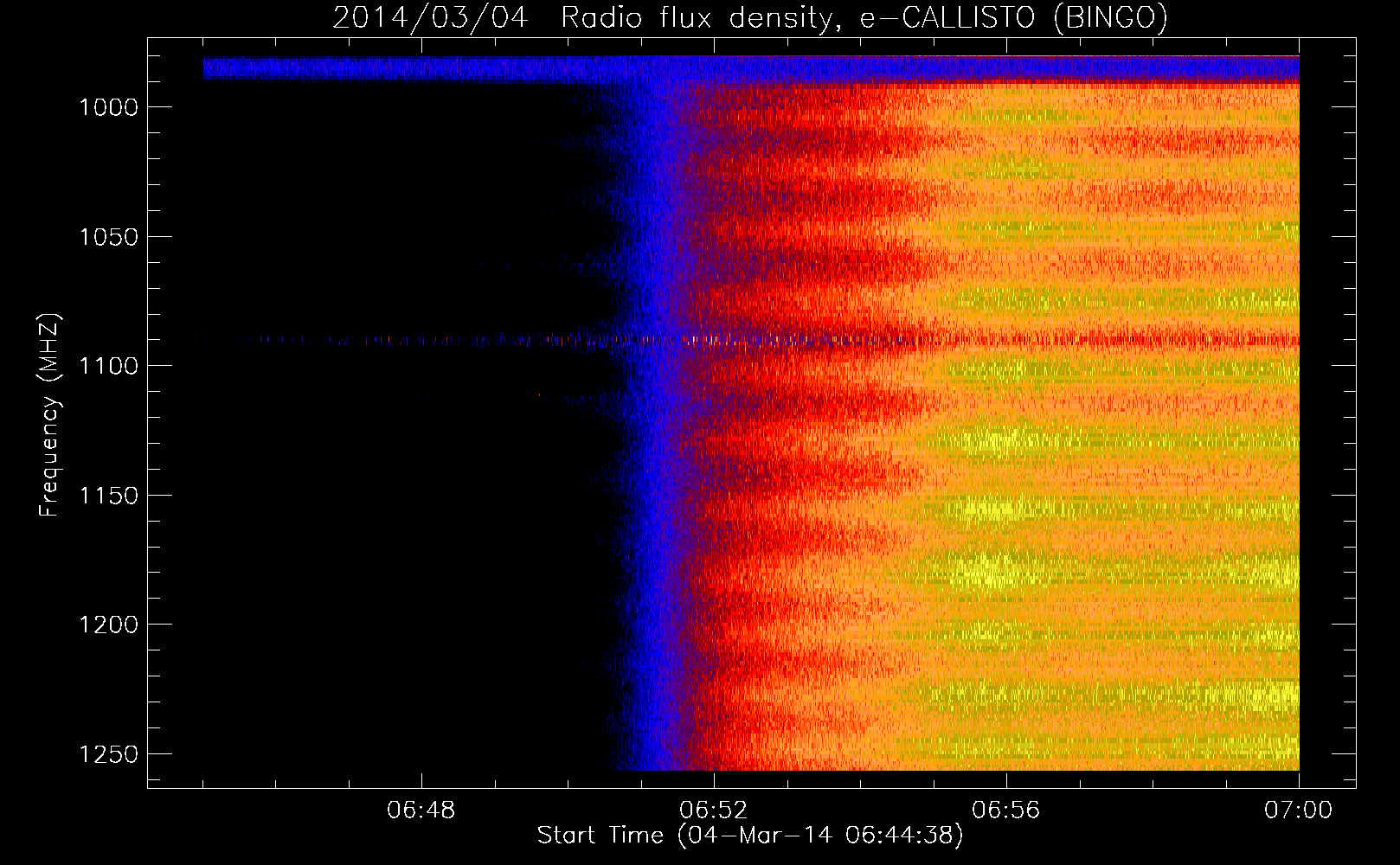
Task: Click the 1050 frequency tick label
Action: point(108,237)
